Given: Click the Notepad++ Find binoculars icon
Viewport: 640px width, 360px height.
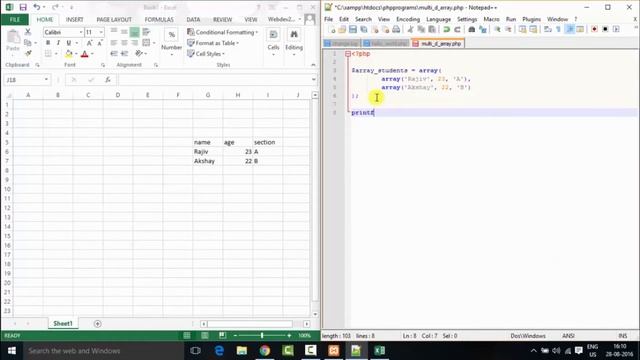Looking at the screenshot, I should [x=471, y=29].
